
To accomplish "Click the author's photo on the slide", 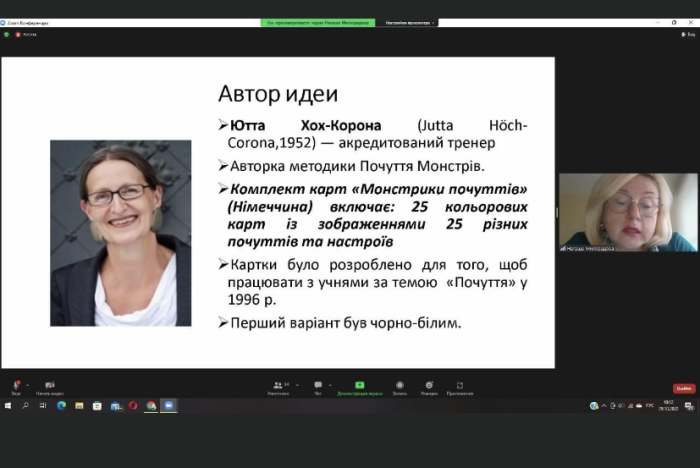I will (121, 233).
